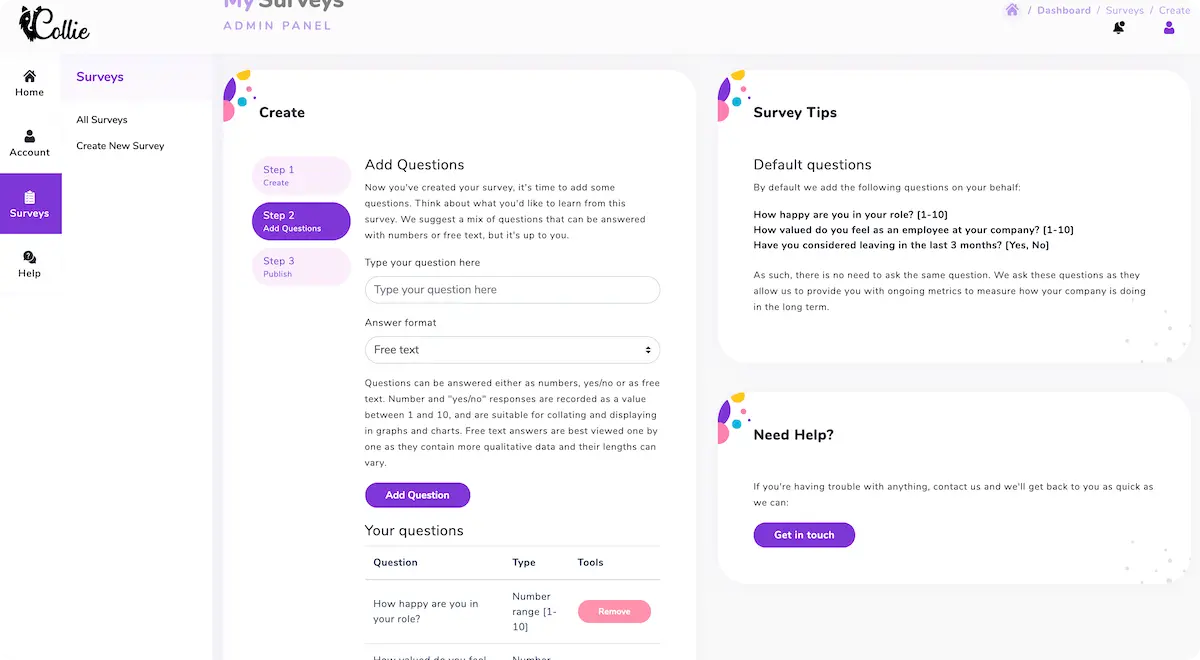Viewport: 1200px width, 660px height.
Task: Select the Surveys clipboard icon
Action: pos(30,197)
